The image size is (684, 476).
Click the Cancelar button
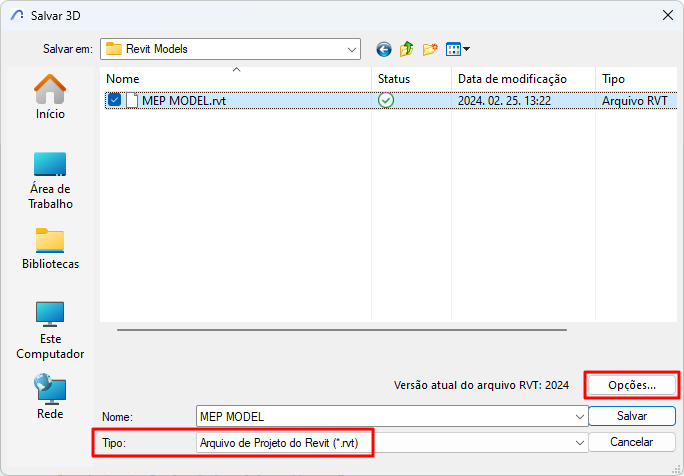pos(632,442)
